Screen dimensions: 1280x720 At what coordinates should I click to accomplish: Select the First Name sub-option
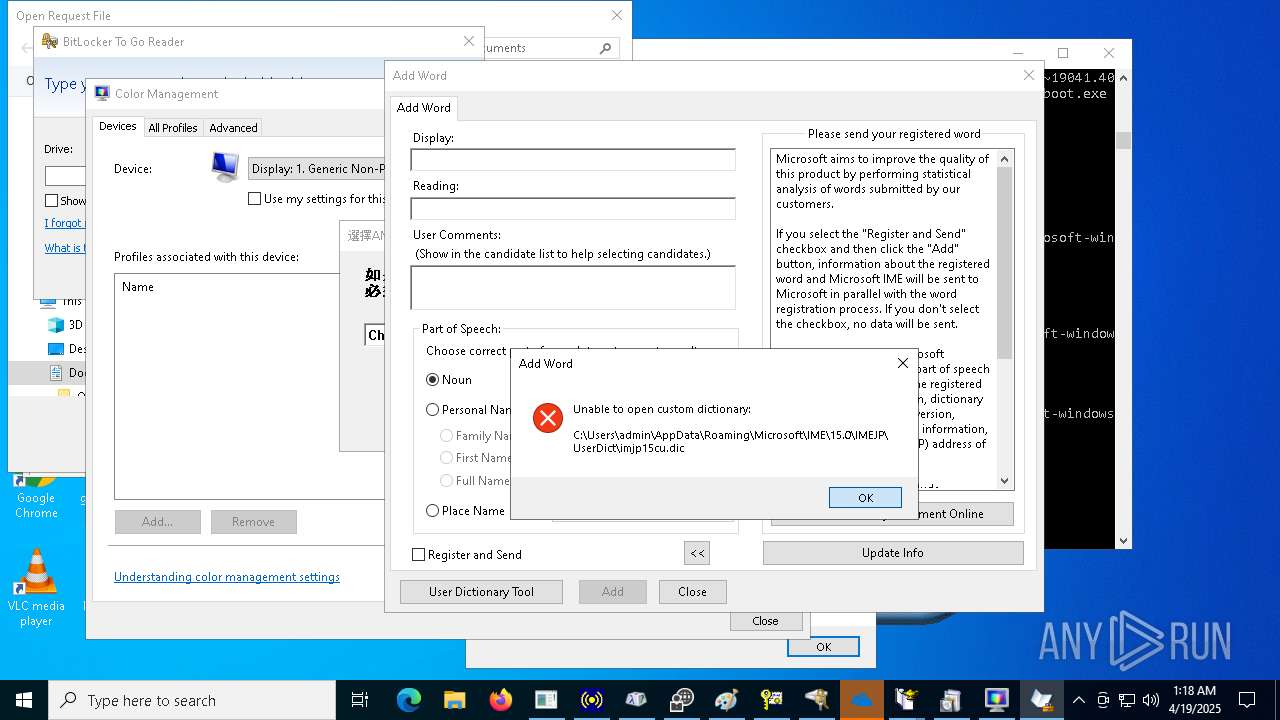tap(446, 458)
